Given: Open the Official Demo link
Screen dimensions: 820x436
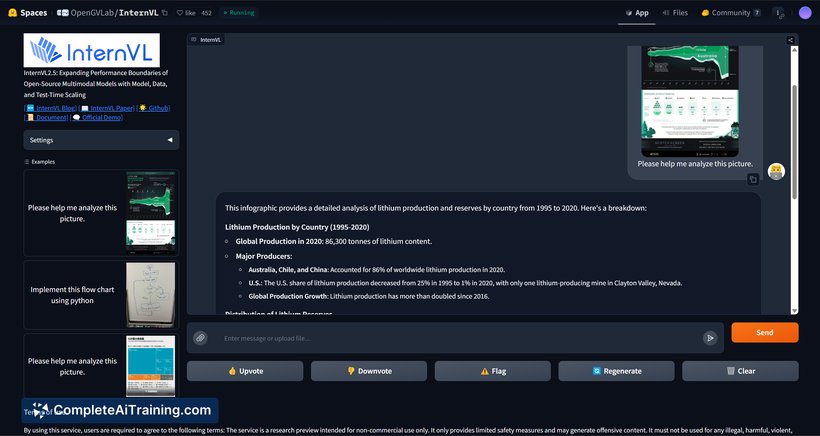Looking at the screenshot, I should [97, 118].
